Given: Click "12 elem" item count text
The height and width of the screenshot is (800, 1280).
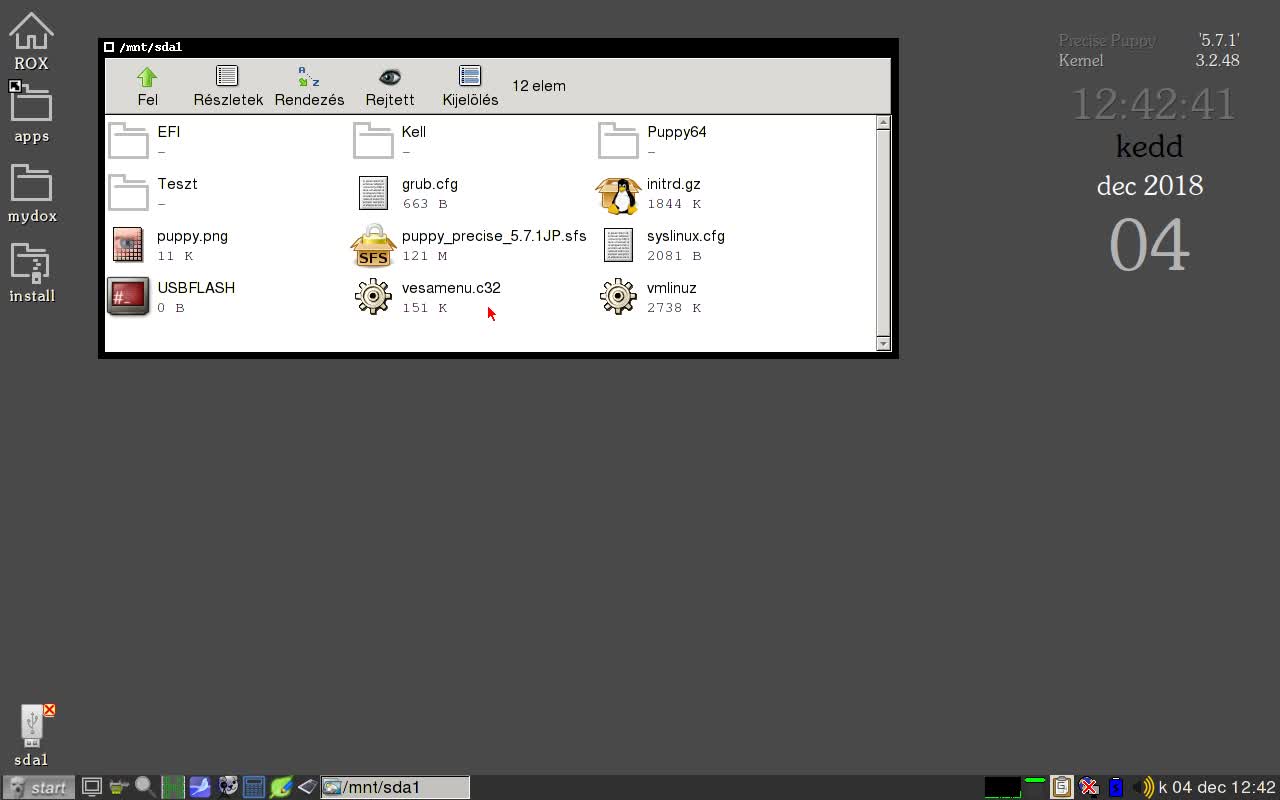Looking at the screenshot, I should click(539, 86).
